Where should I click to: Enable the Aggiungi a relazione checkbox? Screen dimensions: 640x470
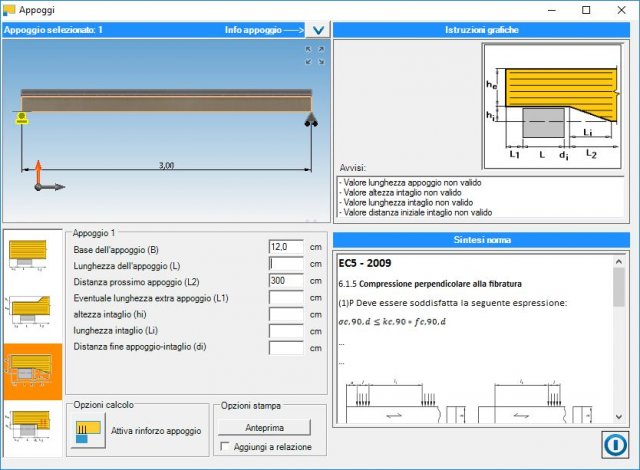[x=225, y=447]
